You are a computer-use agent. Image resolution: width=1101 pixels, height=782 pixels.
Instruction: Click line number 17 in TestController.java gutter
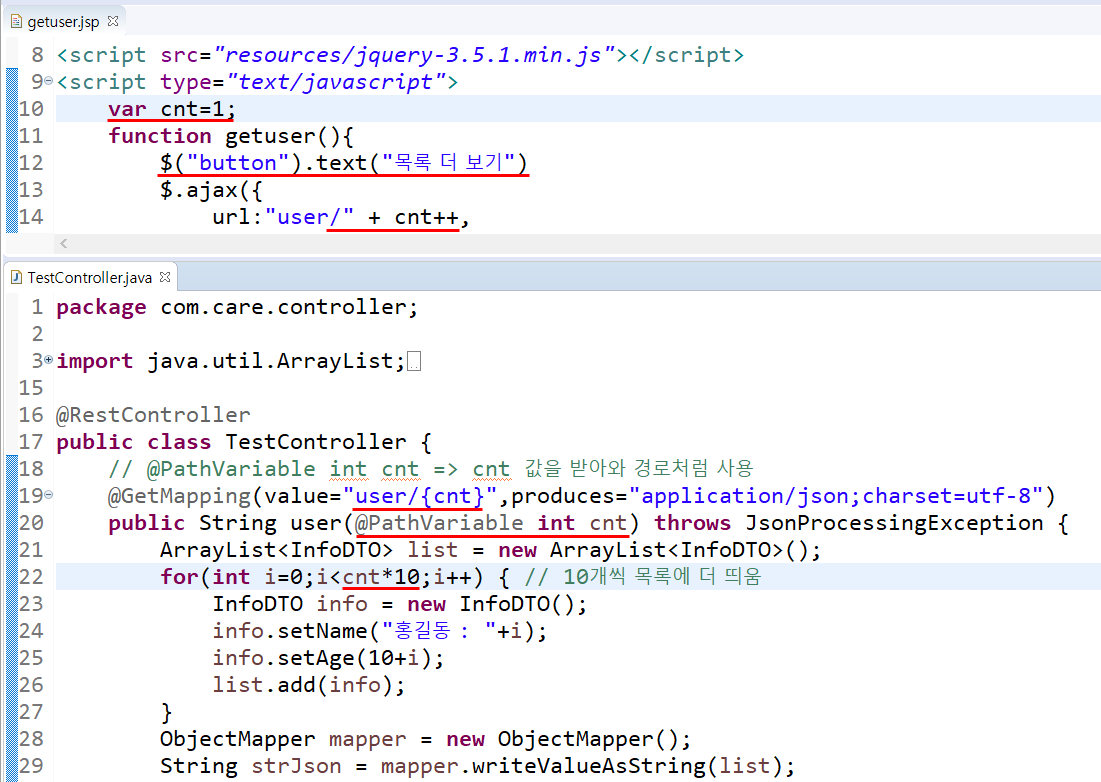[31, 442]
